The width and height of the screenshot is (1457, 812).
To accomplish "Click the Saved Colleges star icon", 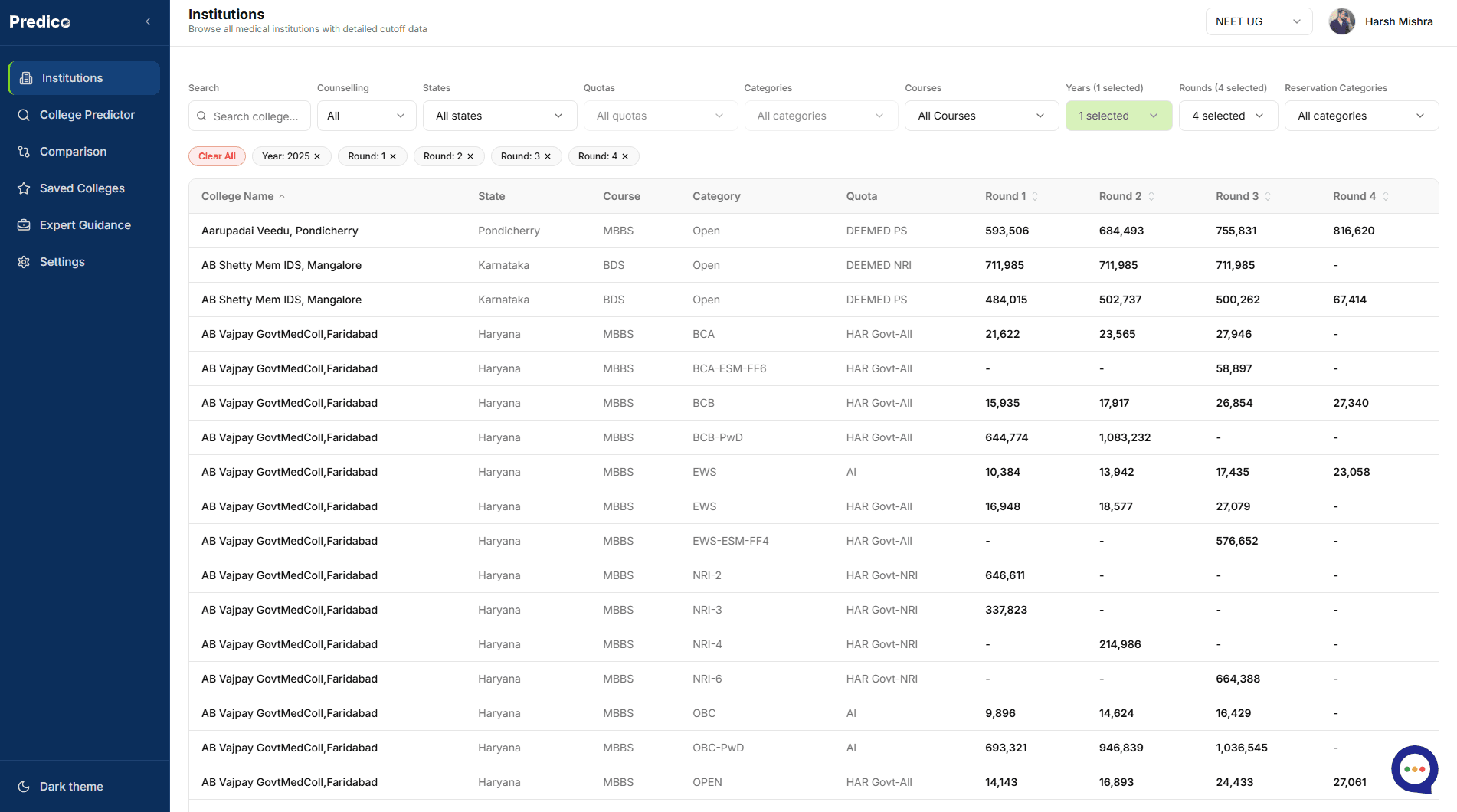I will coord(24,188).
